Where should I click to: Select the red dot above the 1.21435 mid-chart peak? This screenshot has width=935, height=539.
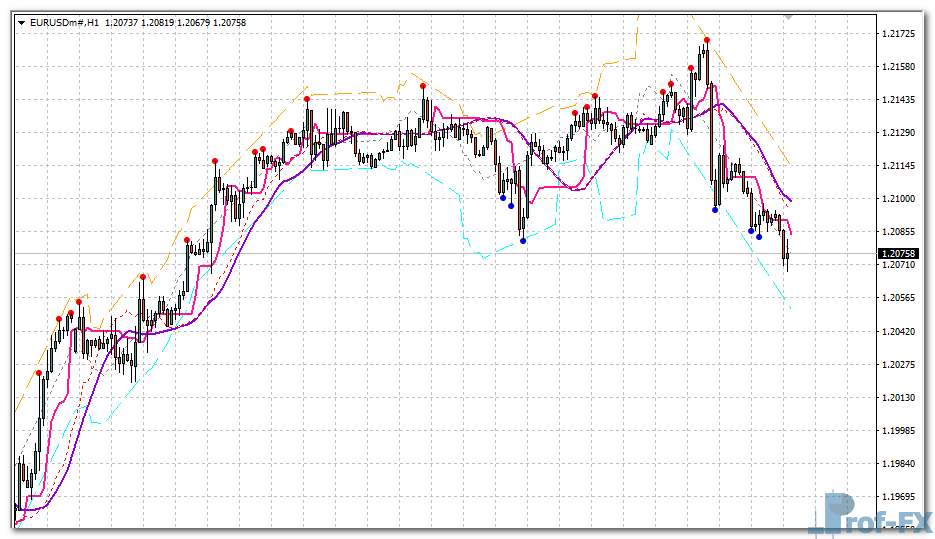click(x=424, y=86)
